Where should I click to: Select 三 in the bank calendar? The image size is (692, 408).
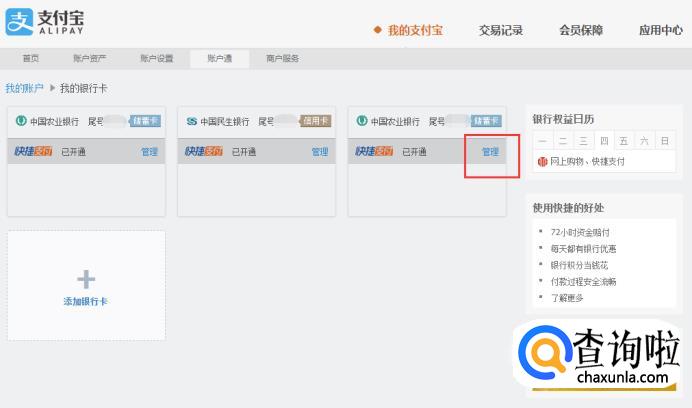(x=583, y=141)
